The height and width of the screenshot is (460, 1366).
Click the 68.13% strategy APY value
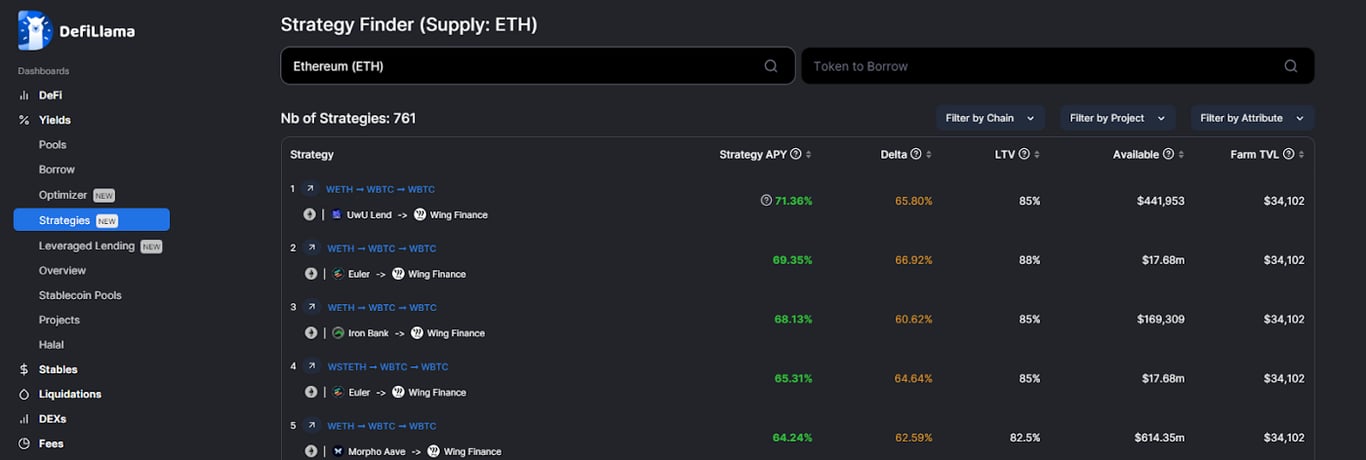(794, 319)
